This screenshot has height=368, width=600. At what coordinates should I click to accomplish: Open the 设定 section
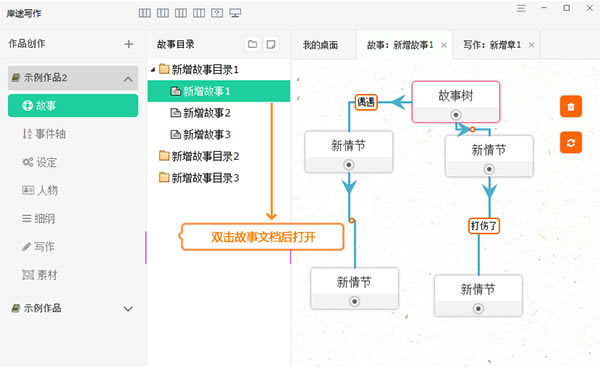coord(40,162)
